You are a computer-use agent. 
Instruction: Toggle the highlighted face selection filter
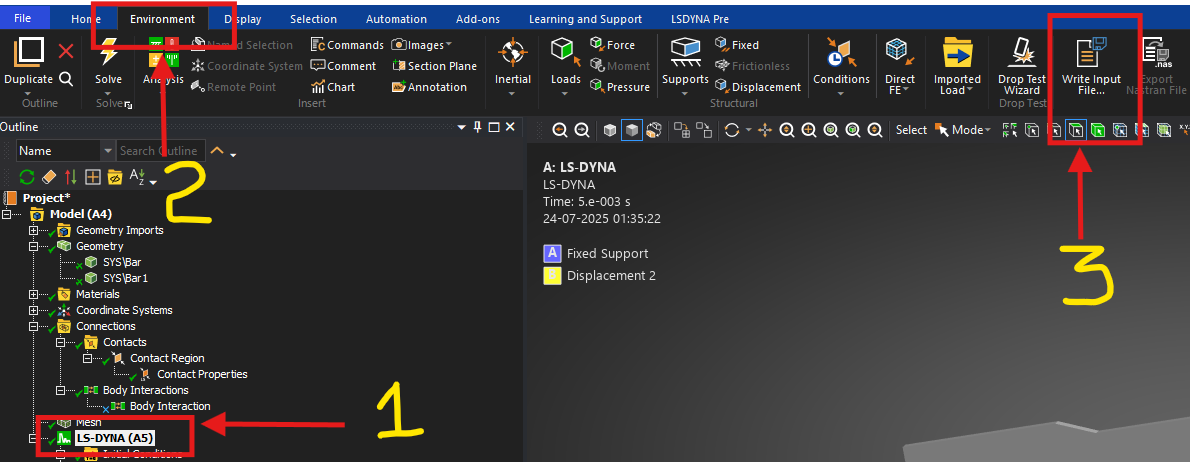(1075, 130)
